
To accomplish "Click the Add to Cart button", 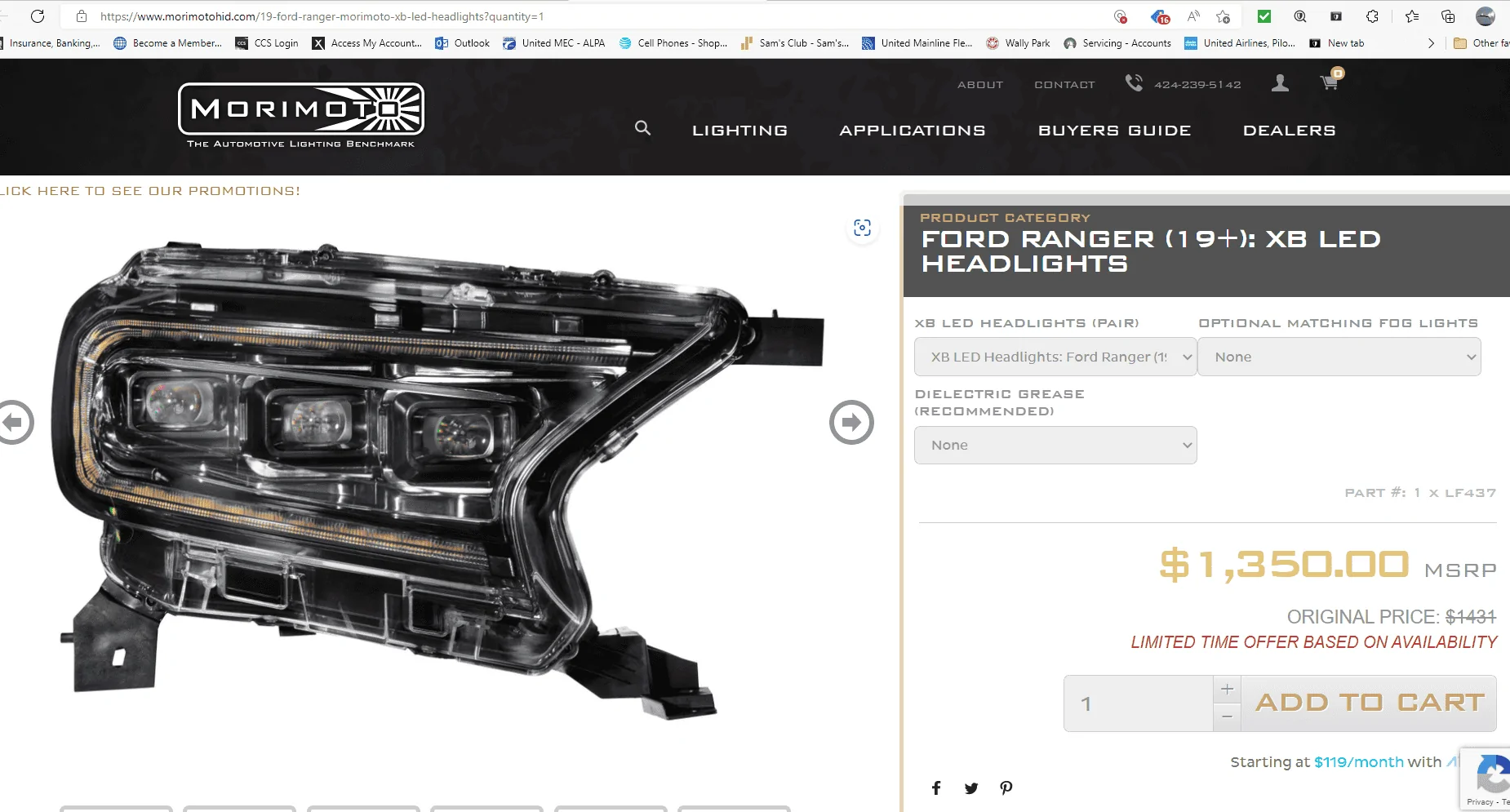I will (1369, 703).
